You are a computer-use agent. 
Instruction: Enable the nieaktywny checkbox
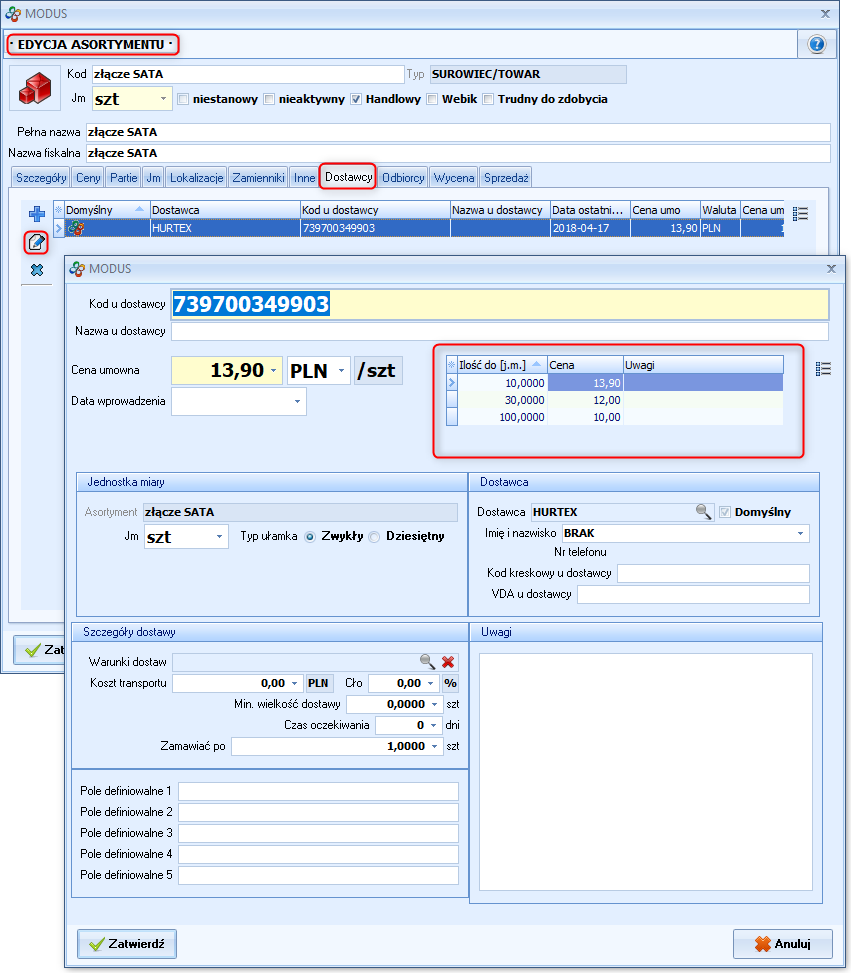(x=269, y=99)
